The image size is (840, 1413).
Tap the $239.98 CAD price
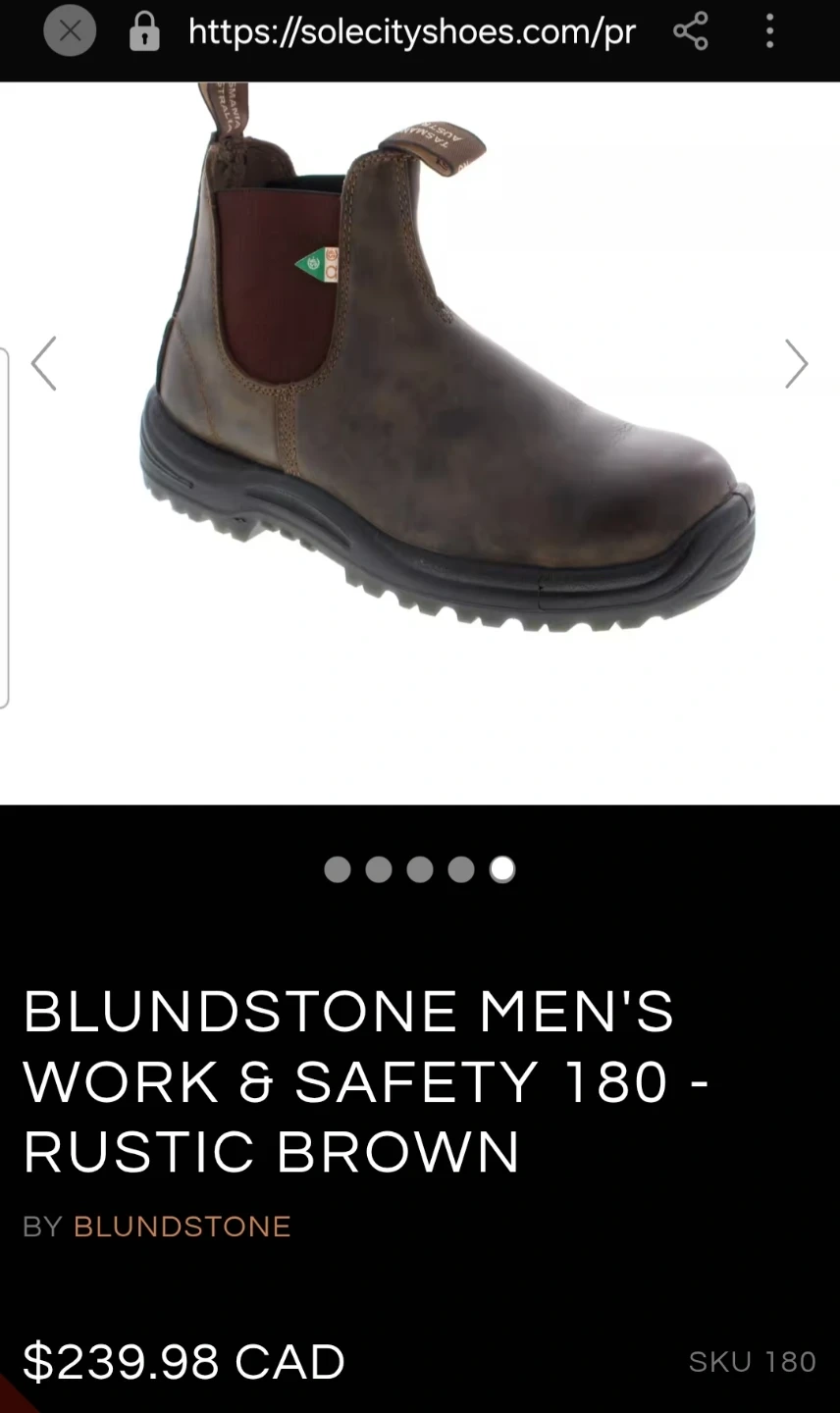(184, 1361)
